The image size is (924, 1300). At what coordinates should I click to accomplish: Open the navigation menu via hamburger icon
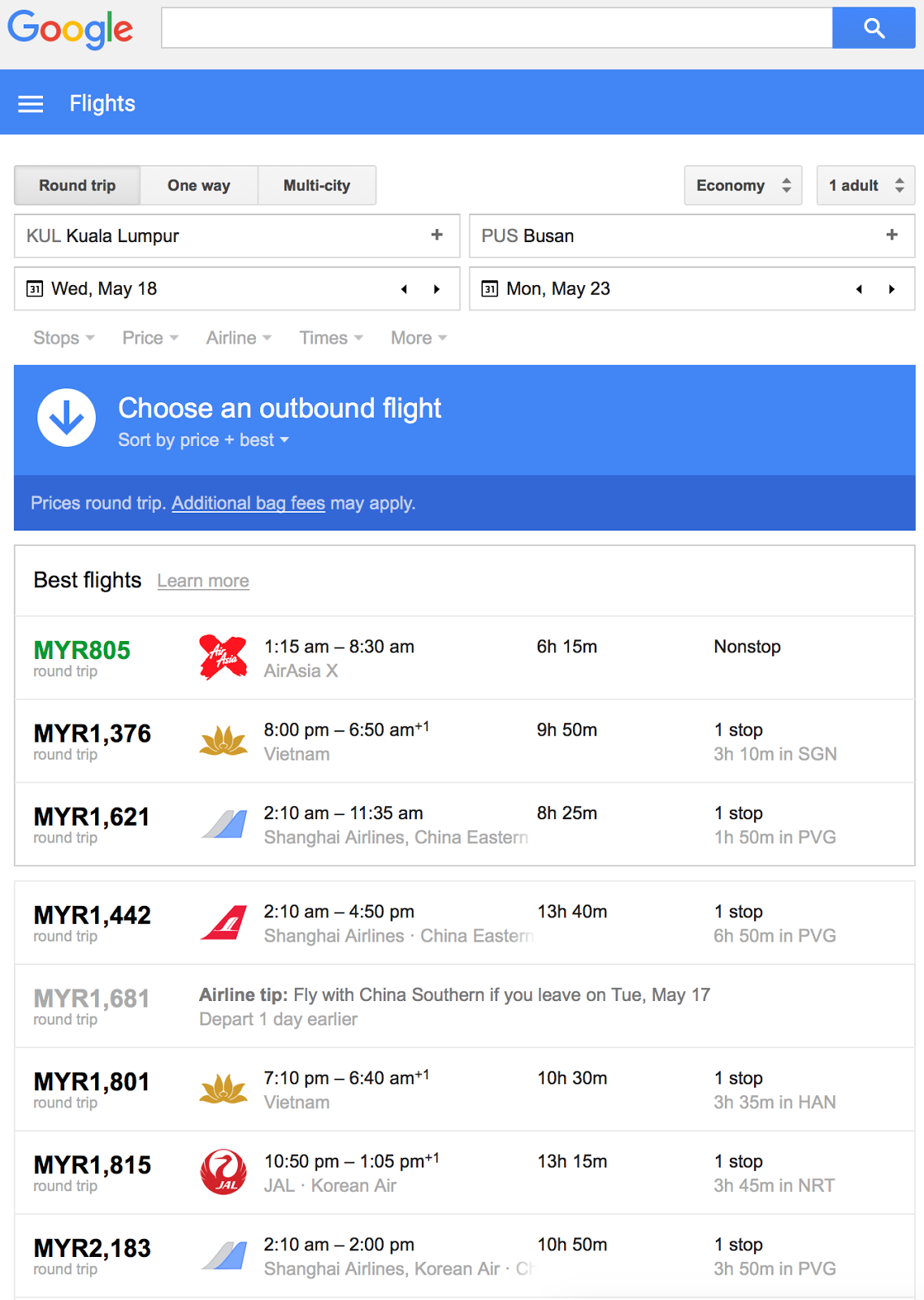30,103
